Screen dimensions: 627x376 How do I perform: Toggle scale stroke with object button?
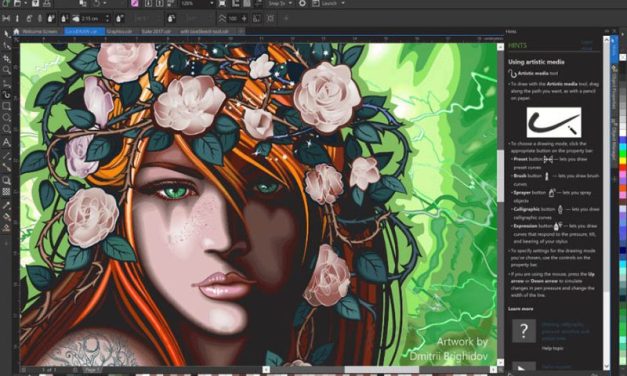point(256,18)
